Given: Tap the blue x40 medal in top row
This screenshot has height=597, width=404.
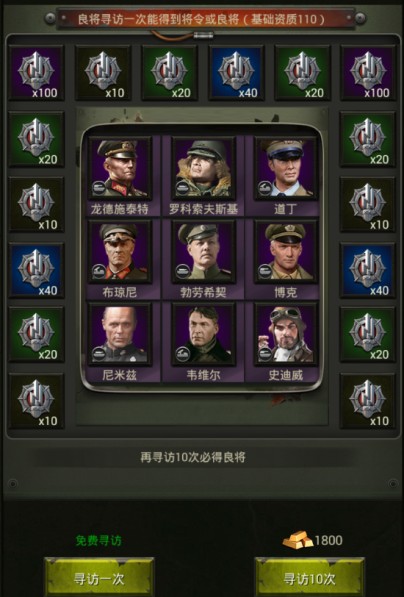Looking at the screenshot, I should point(236,73).
